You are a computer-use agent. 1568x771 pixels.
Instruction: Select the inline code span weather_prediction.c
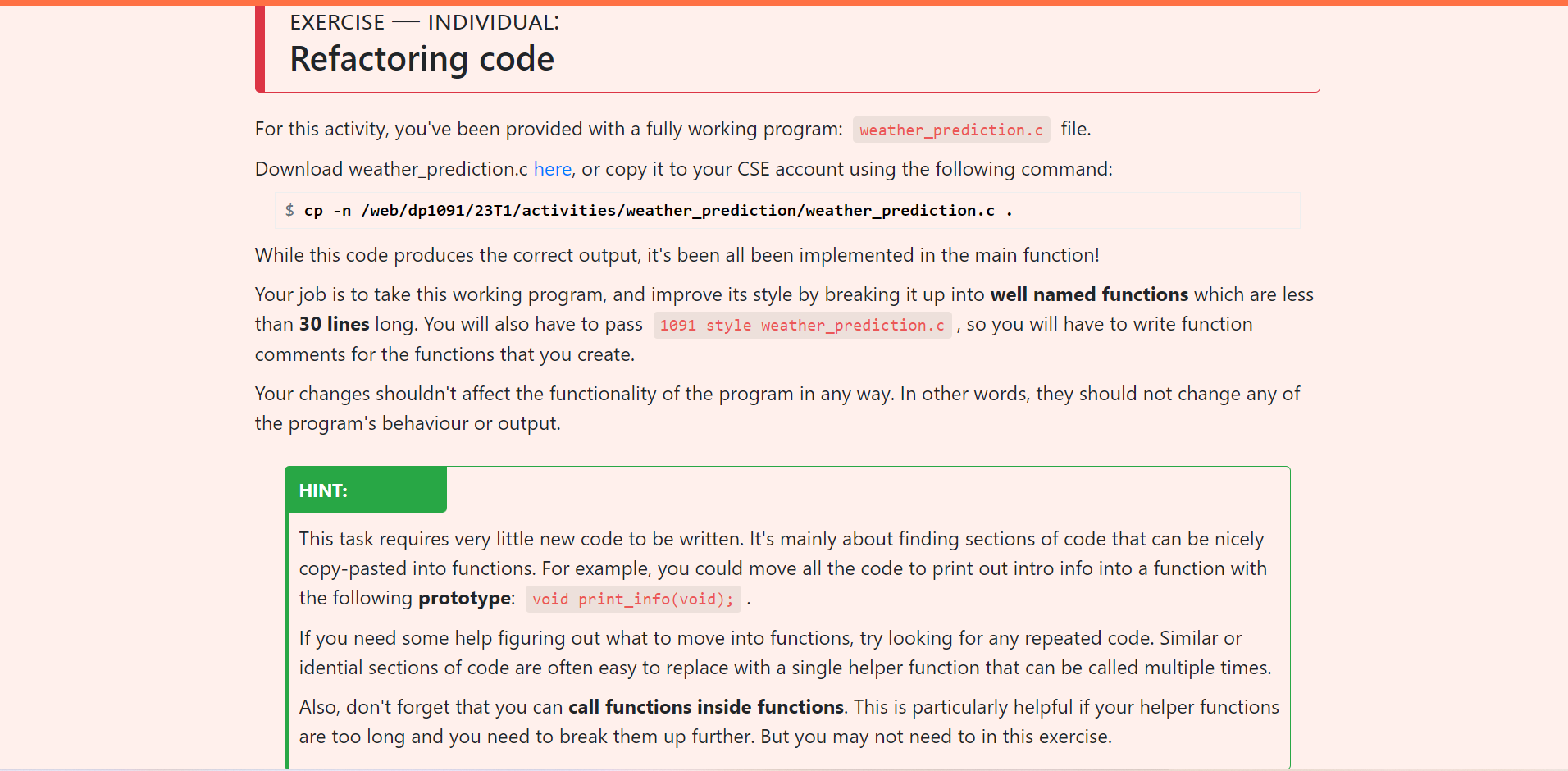950,130
